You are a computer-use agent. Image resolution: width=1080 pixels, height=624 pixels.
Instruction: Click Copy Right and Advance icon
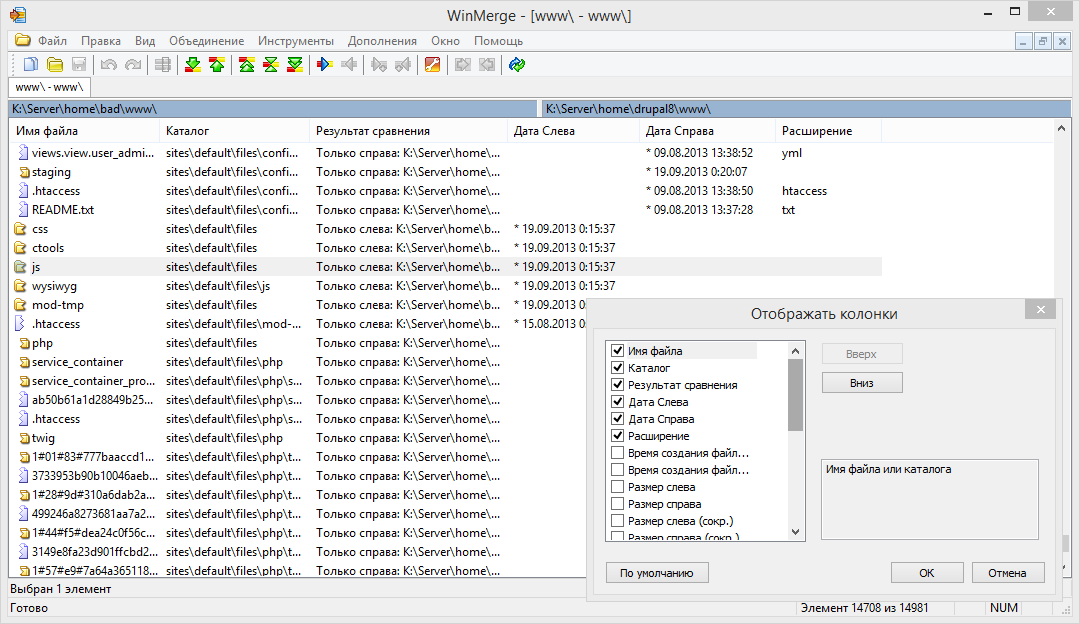[x=379, y=65]
